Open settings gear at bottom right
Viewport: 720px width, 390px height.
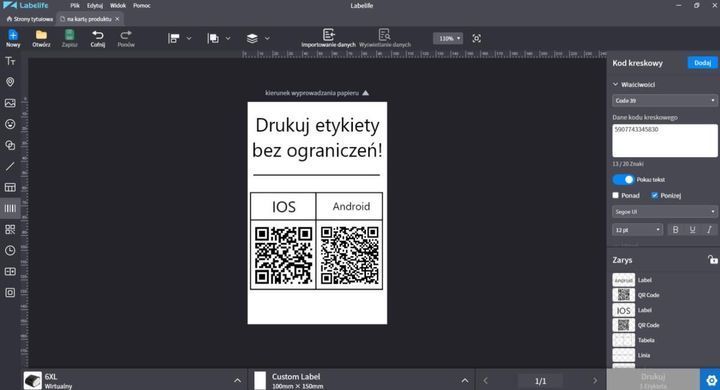[x=711, y=380]
